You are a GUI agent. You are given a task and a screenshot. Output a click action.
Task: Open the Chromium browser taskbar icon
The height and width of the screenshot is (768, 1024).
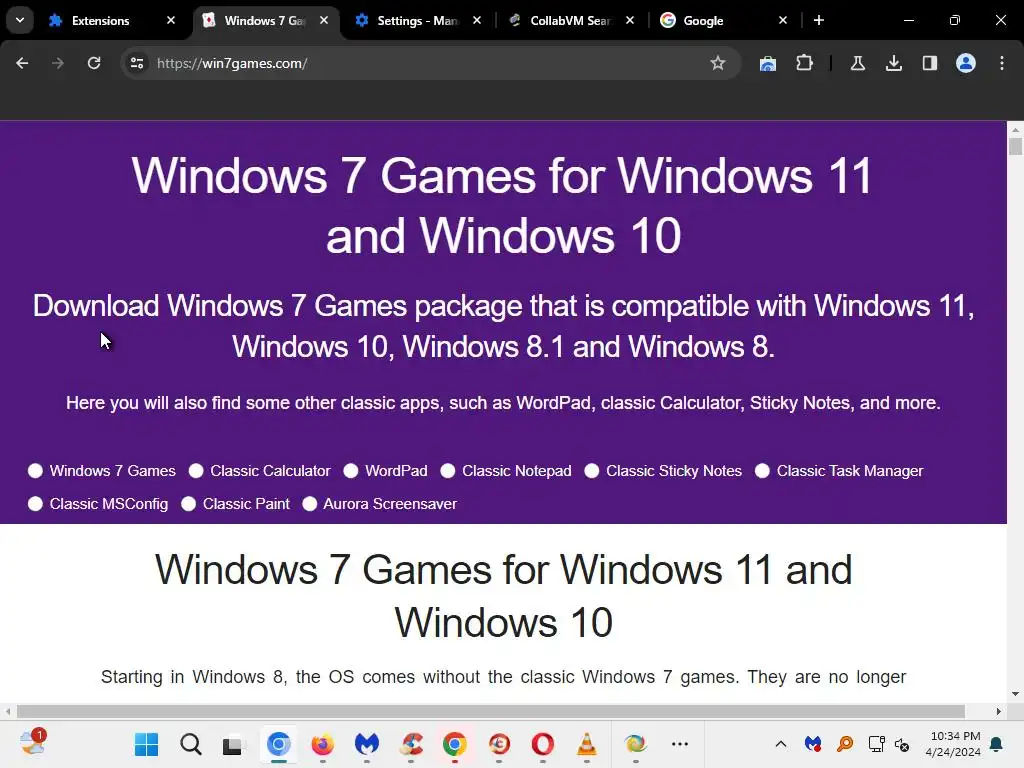pyautogui.click(x=279, y=744)
